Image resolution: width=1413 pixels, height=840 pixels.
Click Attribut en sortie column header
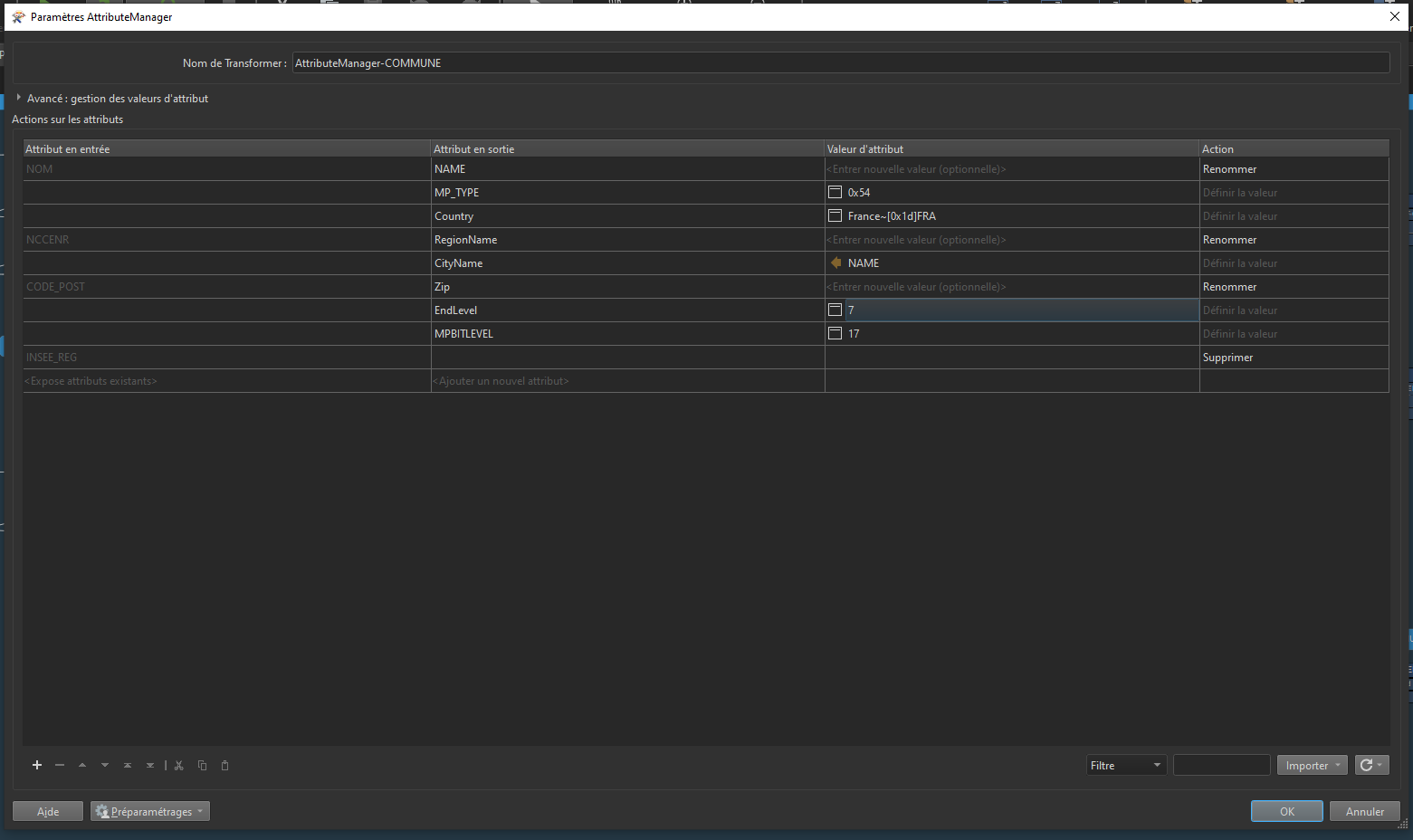point(628,148)
